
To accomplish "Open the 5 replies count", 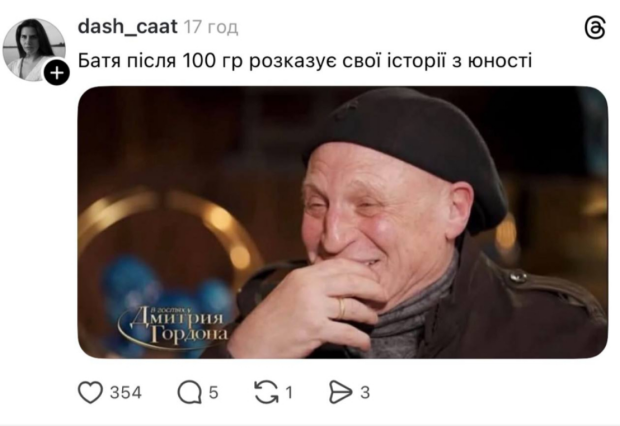I will pos(214,393).
